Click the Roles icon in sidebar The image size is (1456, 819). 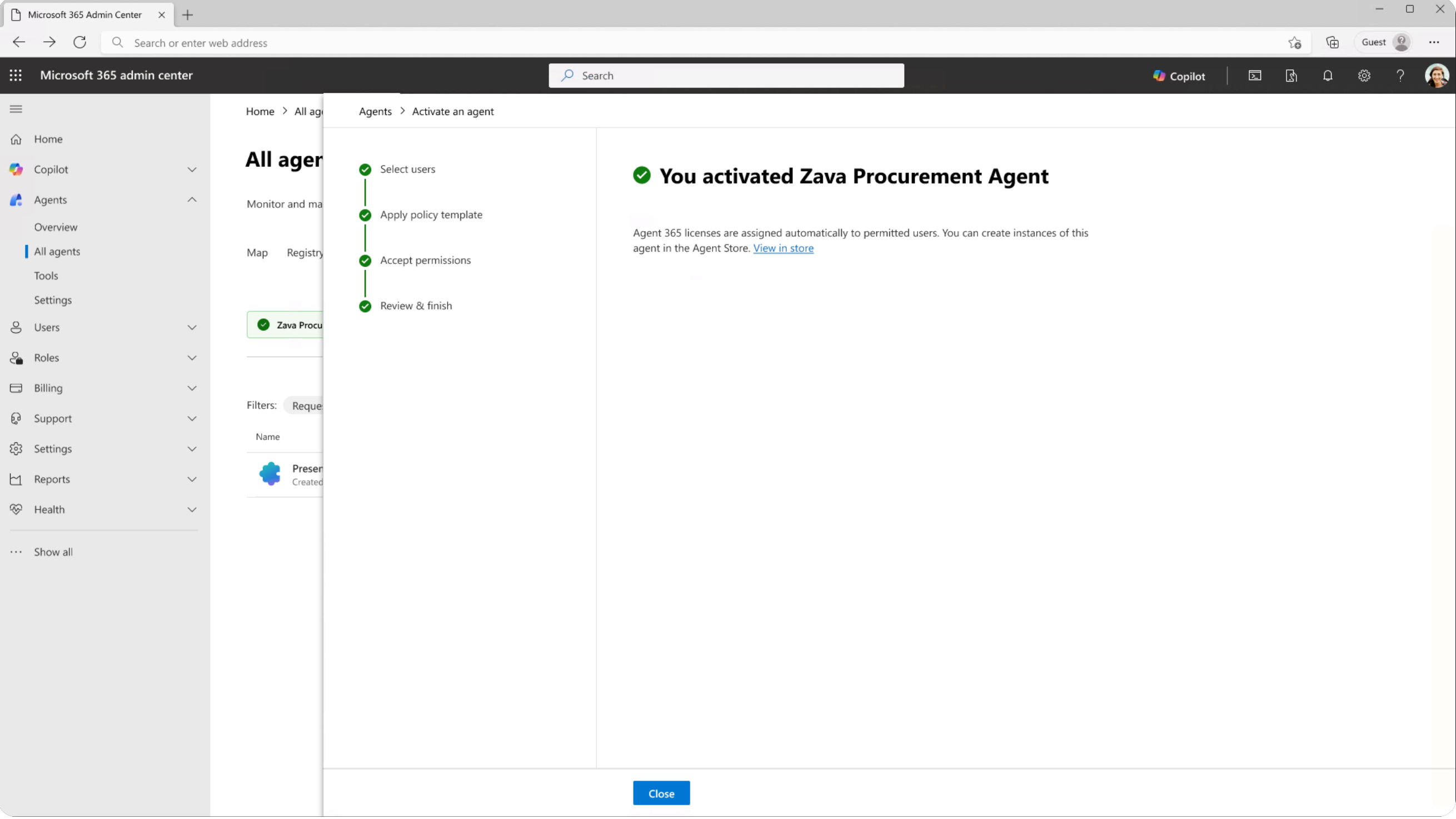(x=16, y=358)
